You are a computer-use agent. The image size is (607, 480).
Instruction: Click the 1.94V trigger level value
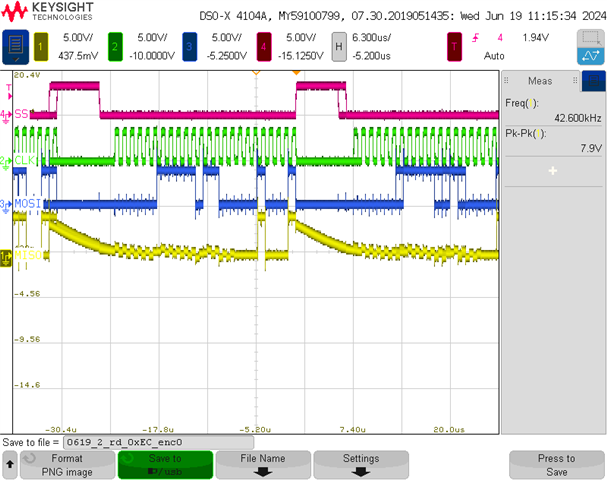click(536, 38)
